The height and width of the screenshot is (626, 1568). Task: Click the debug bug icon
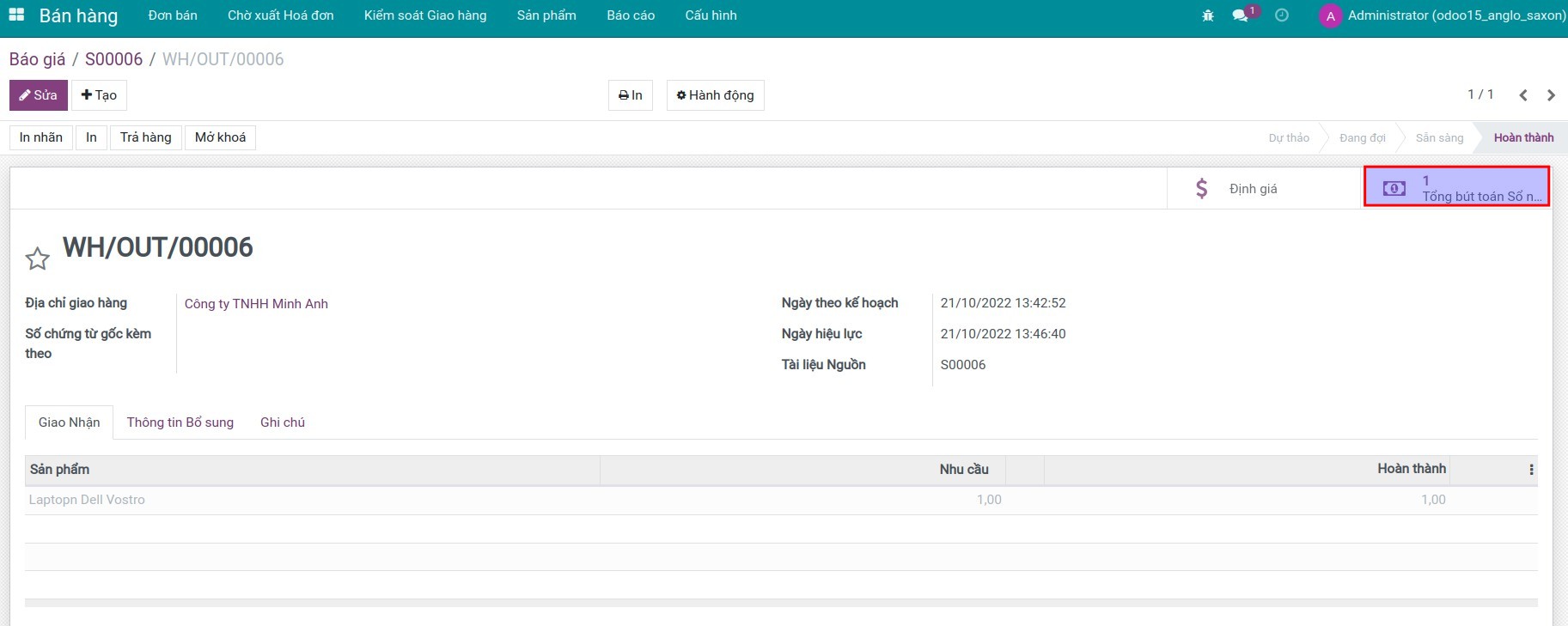pyautogui.click(x=1208, y=15)
